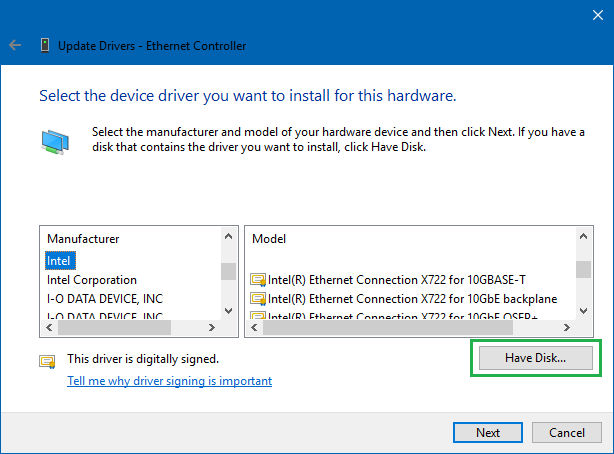The width and height of the screenshot is (614, 454).
Task: Click the device icon beside Update Drivers title
Action: (45, 45)
